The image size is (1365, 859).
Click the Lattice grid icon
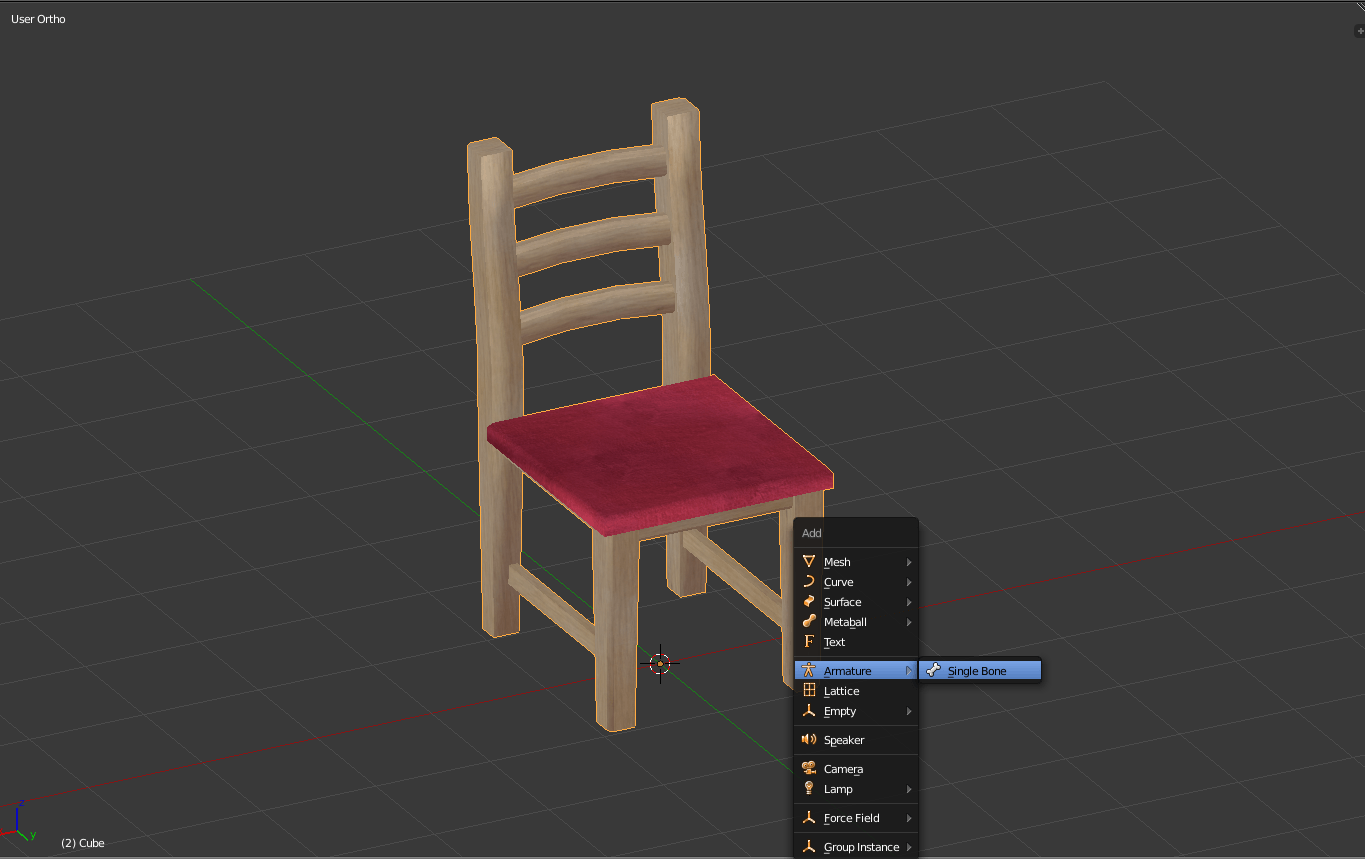tap(809, 691)
